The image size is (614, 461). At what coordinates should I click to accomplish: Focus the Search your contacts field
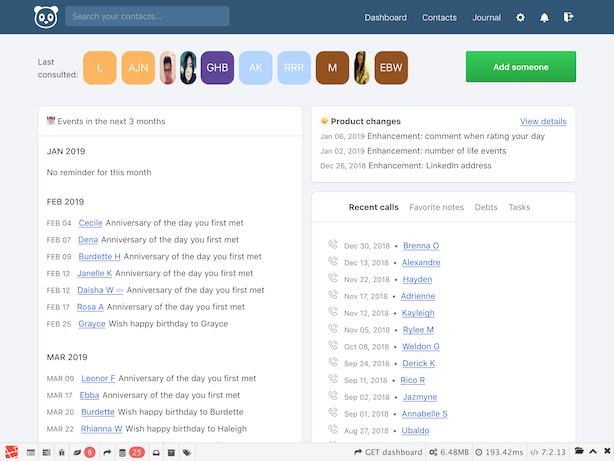[x=147, y=16]
